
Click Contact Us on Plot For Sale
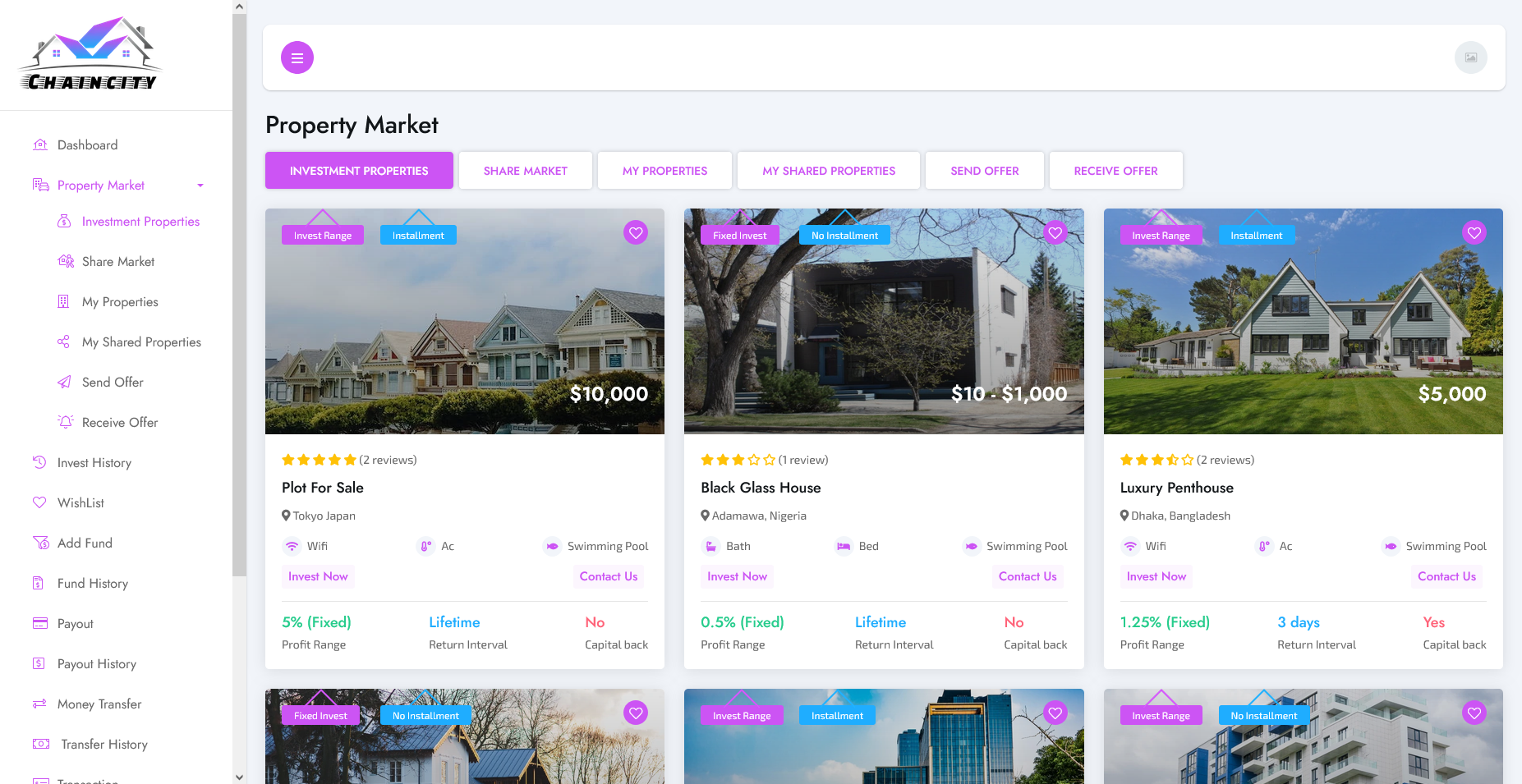coord(609,576)
